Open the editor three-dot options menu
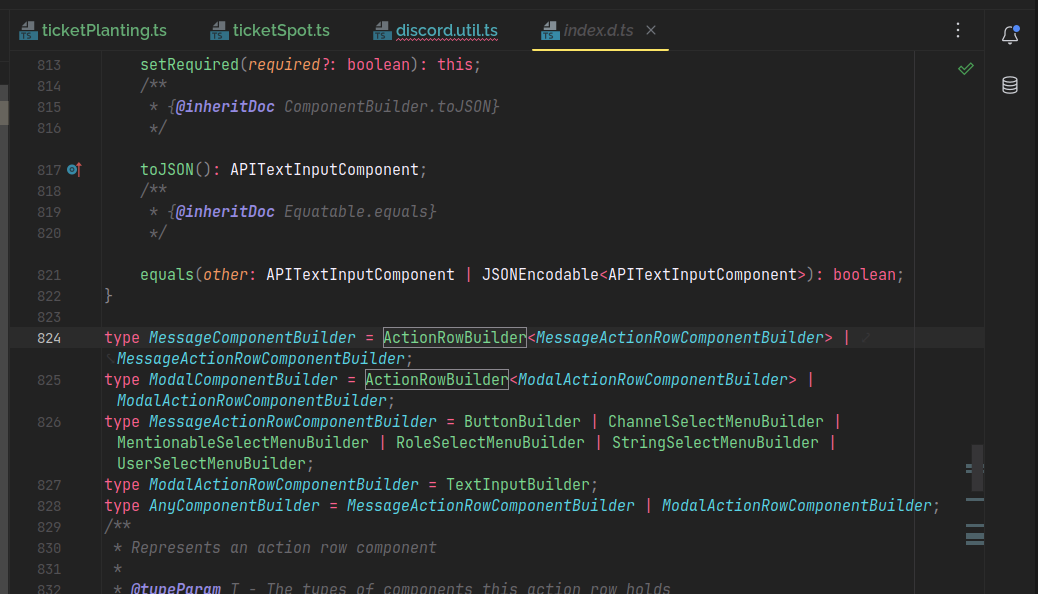This screenshot has width=1038, height=594. pyautogui.click(x=958, y=31)
